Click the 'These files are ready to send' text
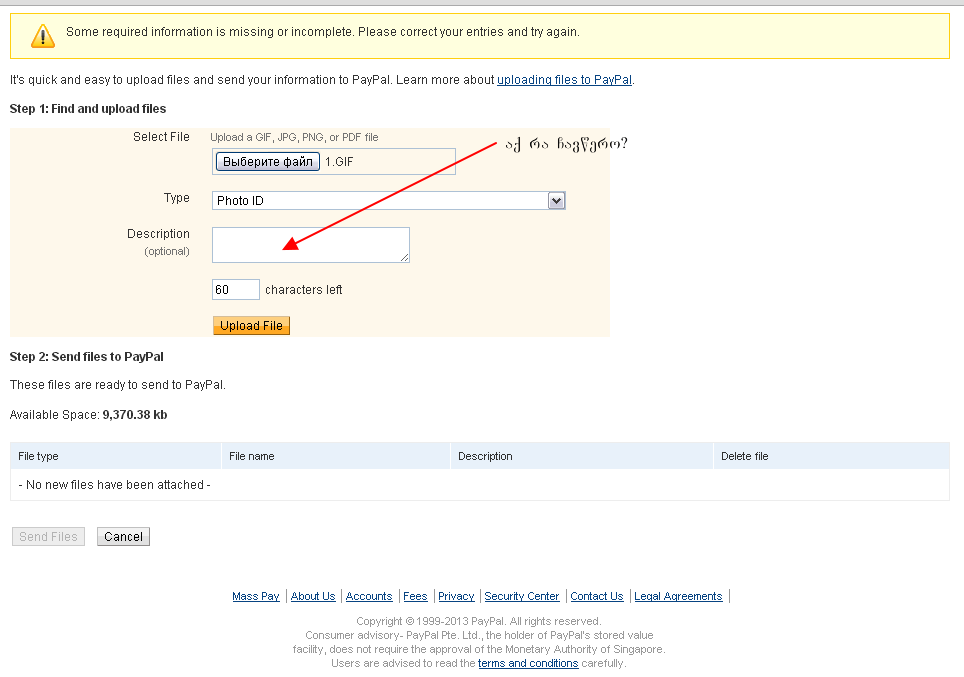This screenshot has height=677, width=964. pyautogui.click(x=118, y=385)
